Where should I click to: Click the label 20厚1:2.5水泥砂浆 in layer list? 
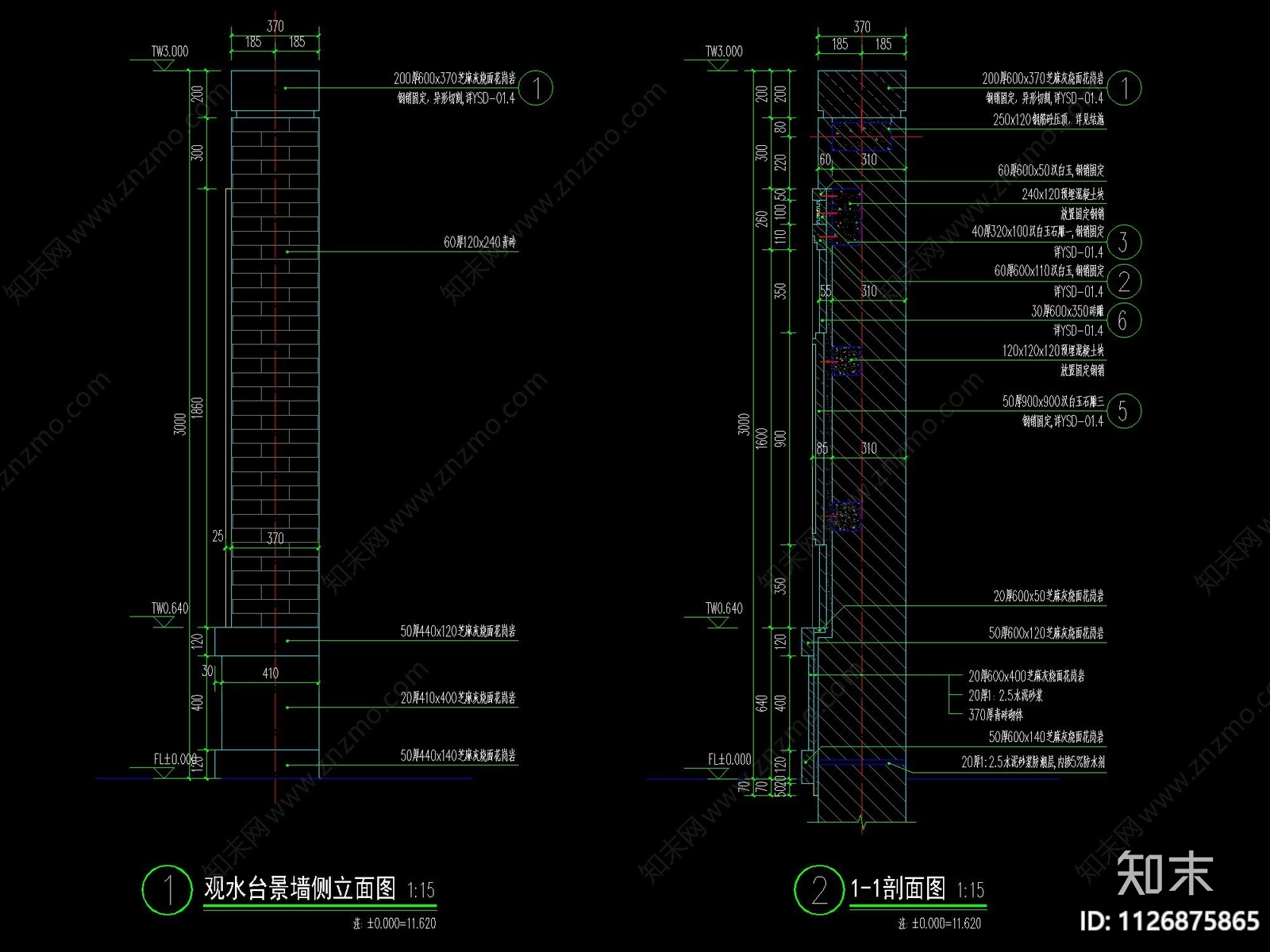click(1005, 695)
